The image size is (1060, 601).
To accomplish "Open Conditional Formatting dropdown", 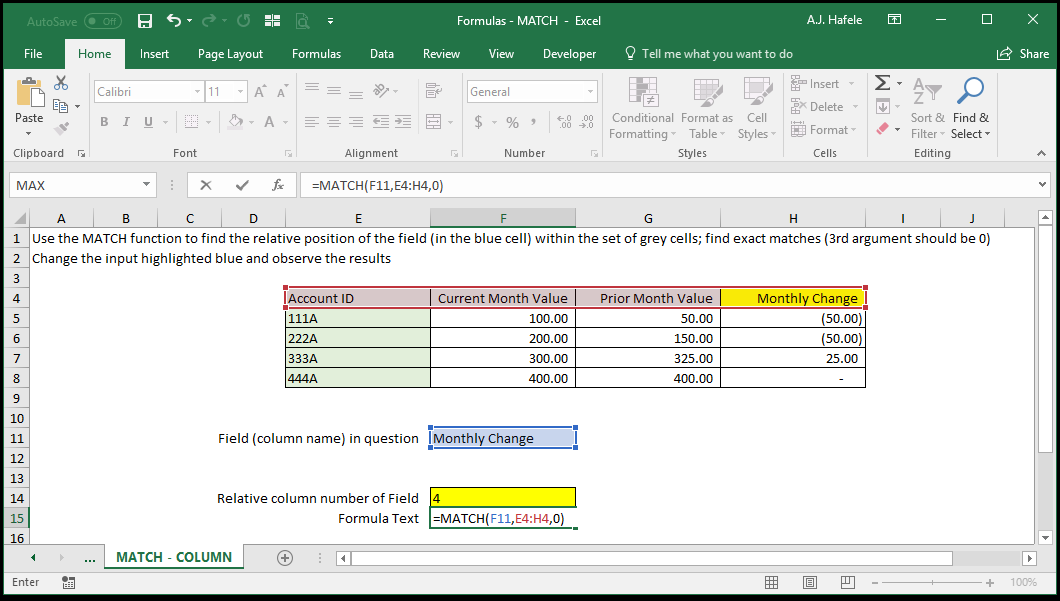I will pos(642,108).
